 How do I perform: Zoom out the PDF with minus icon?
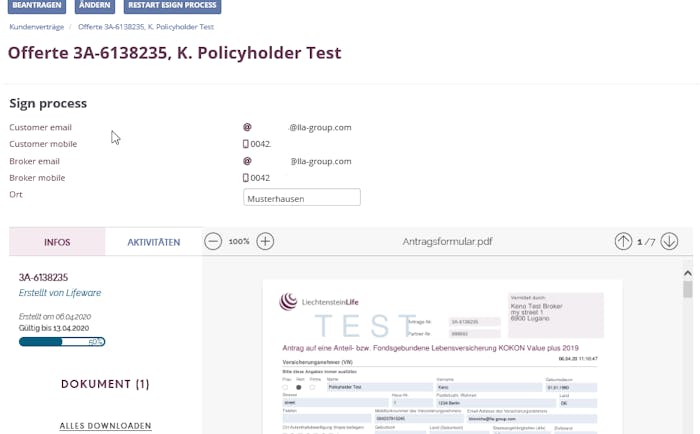(213, 242)
